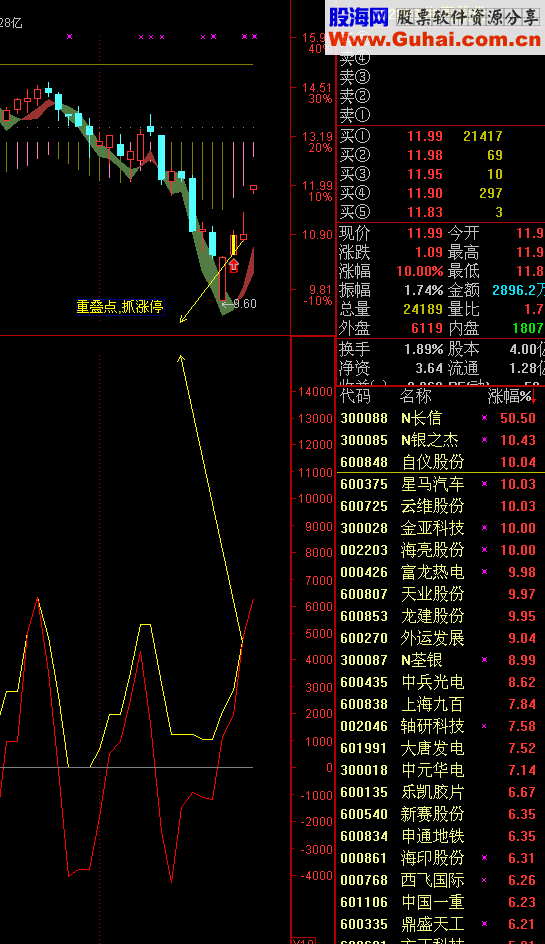Select stock row 600375 星马汽车

click(x=440, y=484)
